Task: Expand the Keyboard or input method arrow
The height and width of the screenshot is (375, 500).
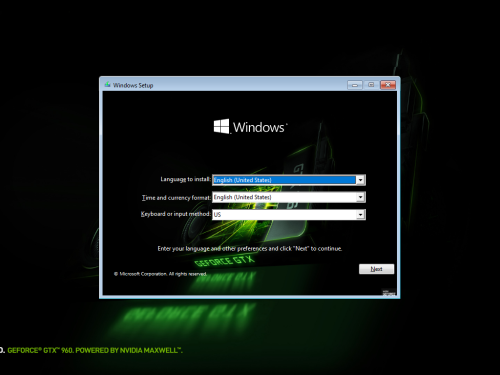Action: (x=360, y=215)
